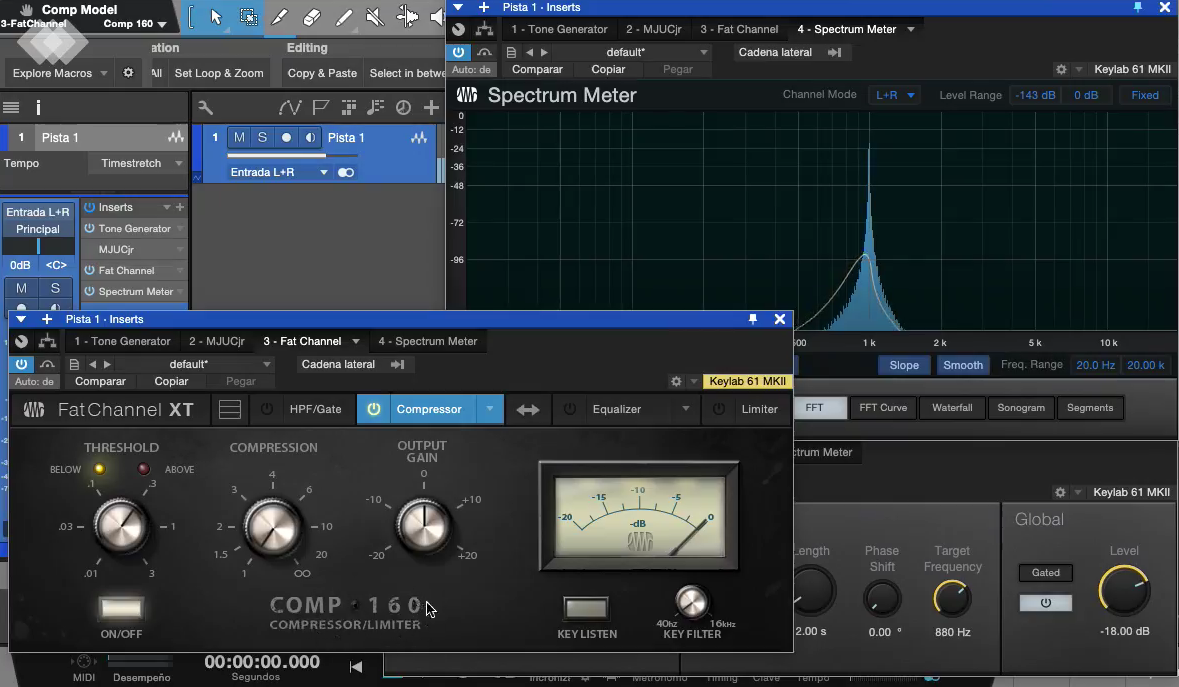Click the Copy & Paste macro button

click(x=322, y=73)
